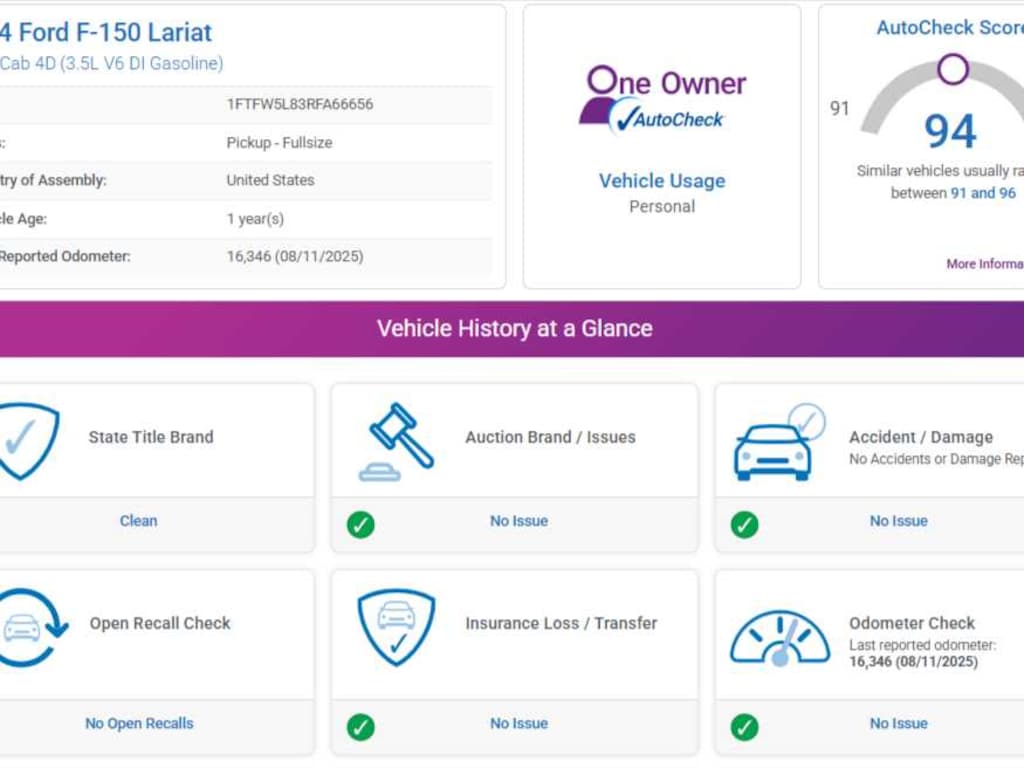Click the VIN number 1FTFW5L83RFA66656

point(300,104)
